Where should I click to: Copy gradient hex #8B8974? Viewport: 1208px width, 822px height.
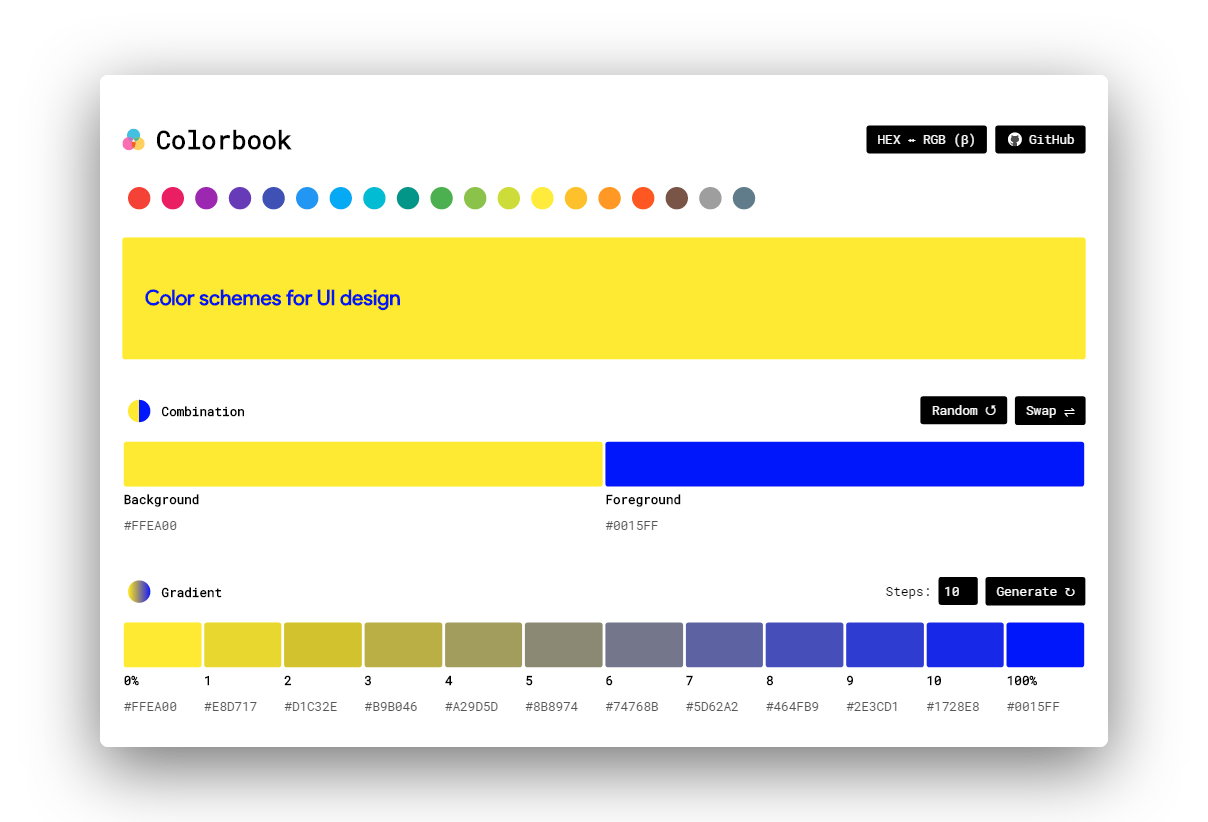click(x=552, y=707)
